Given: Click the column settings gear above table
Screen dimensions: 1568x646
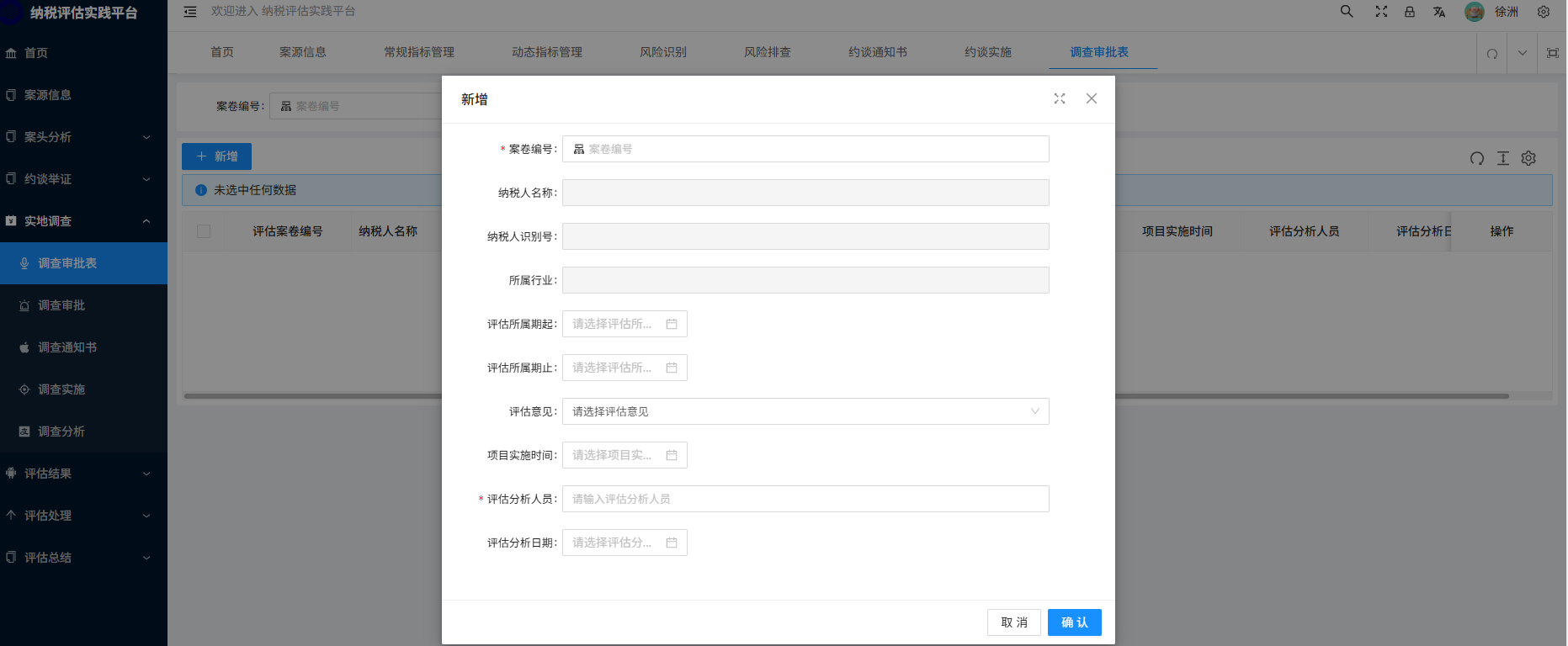Looking at the screenshot, I should (x=1529, y=158).
